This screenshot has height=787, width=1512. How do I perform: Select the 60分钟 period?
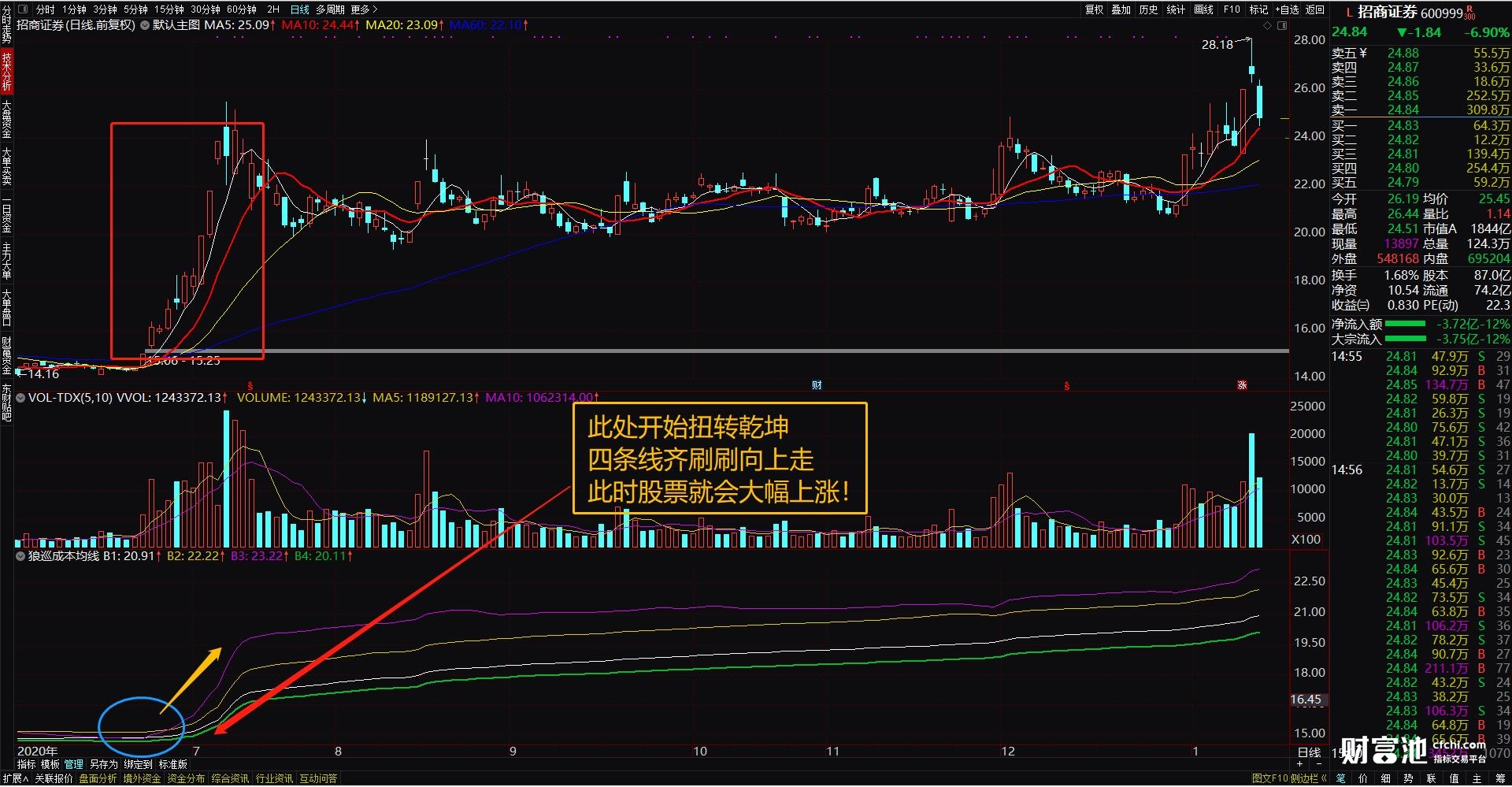click(242, 9)
